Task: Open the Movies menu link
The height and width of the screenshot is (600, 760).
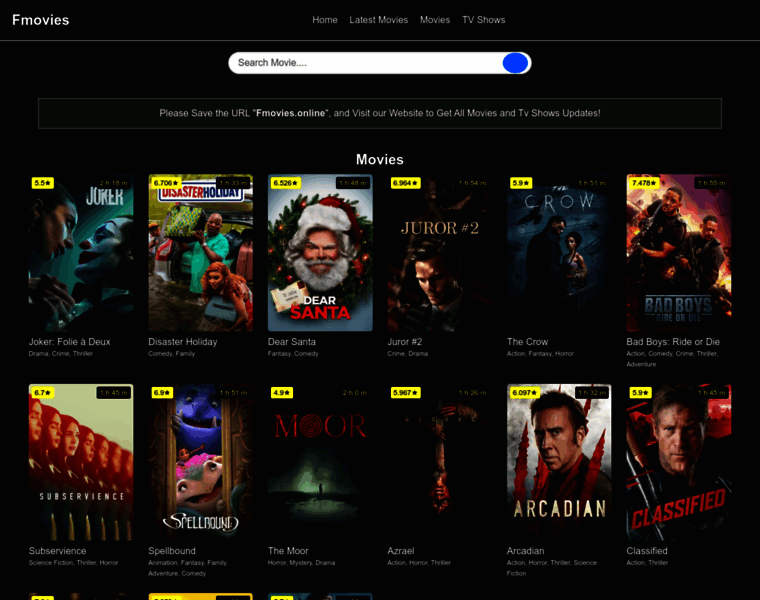Action: [x=435, y=20]
